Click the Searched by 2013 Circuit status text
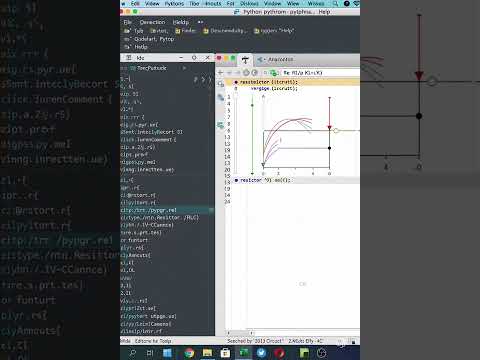The width and height of the screenshot is (480, 360). [x=255, y=341]
